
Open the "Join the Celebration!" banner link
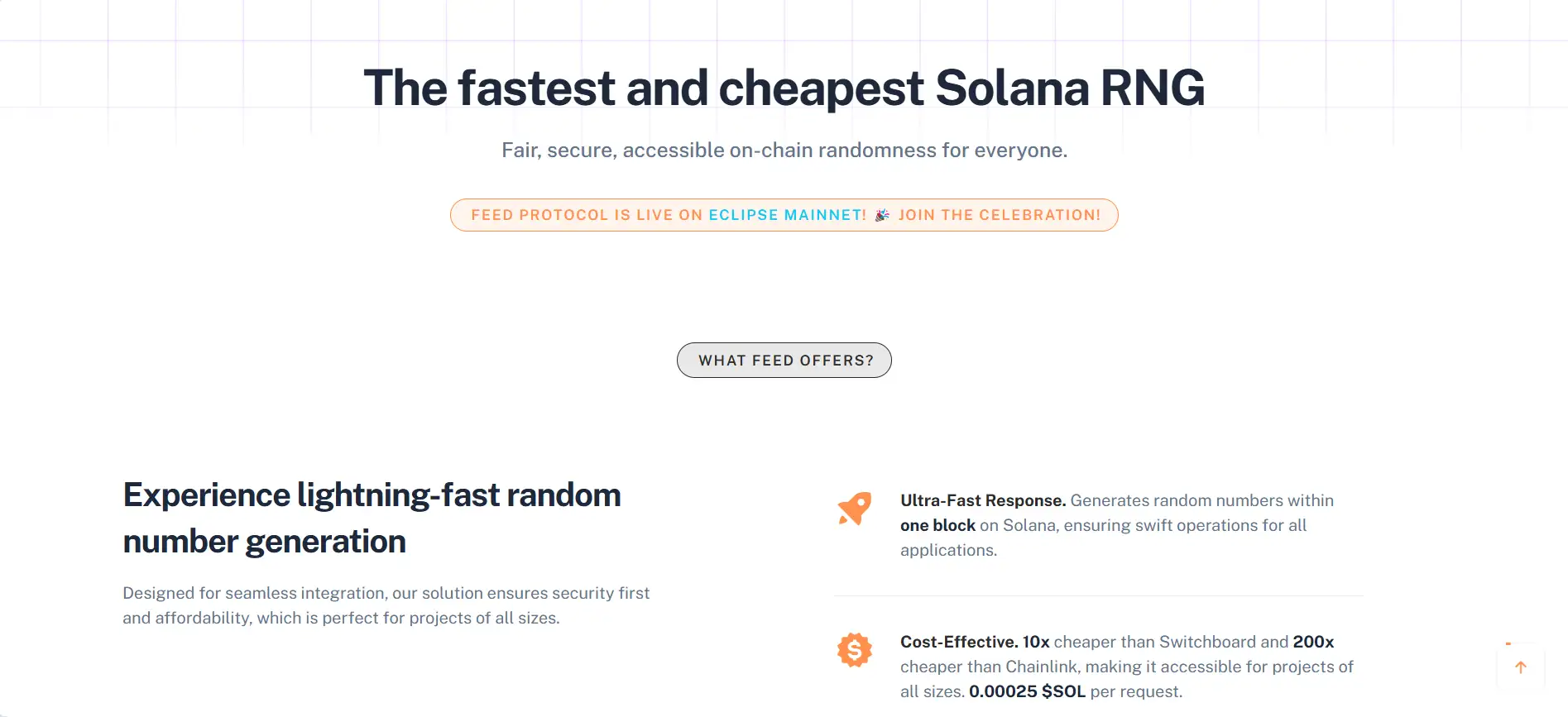[x=1000, y=215]
